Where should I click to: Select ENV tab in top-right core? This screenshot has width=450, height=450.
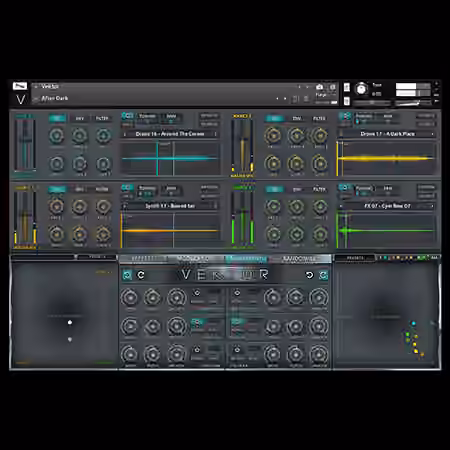tap(296, 118)
